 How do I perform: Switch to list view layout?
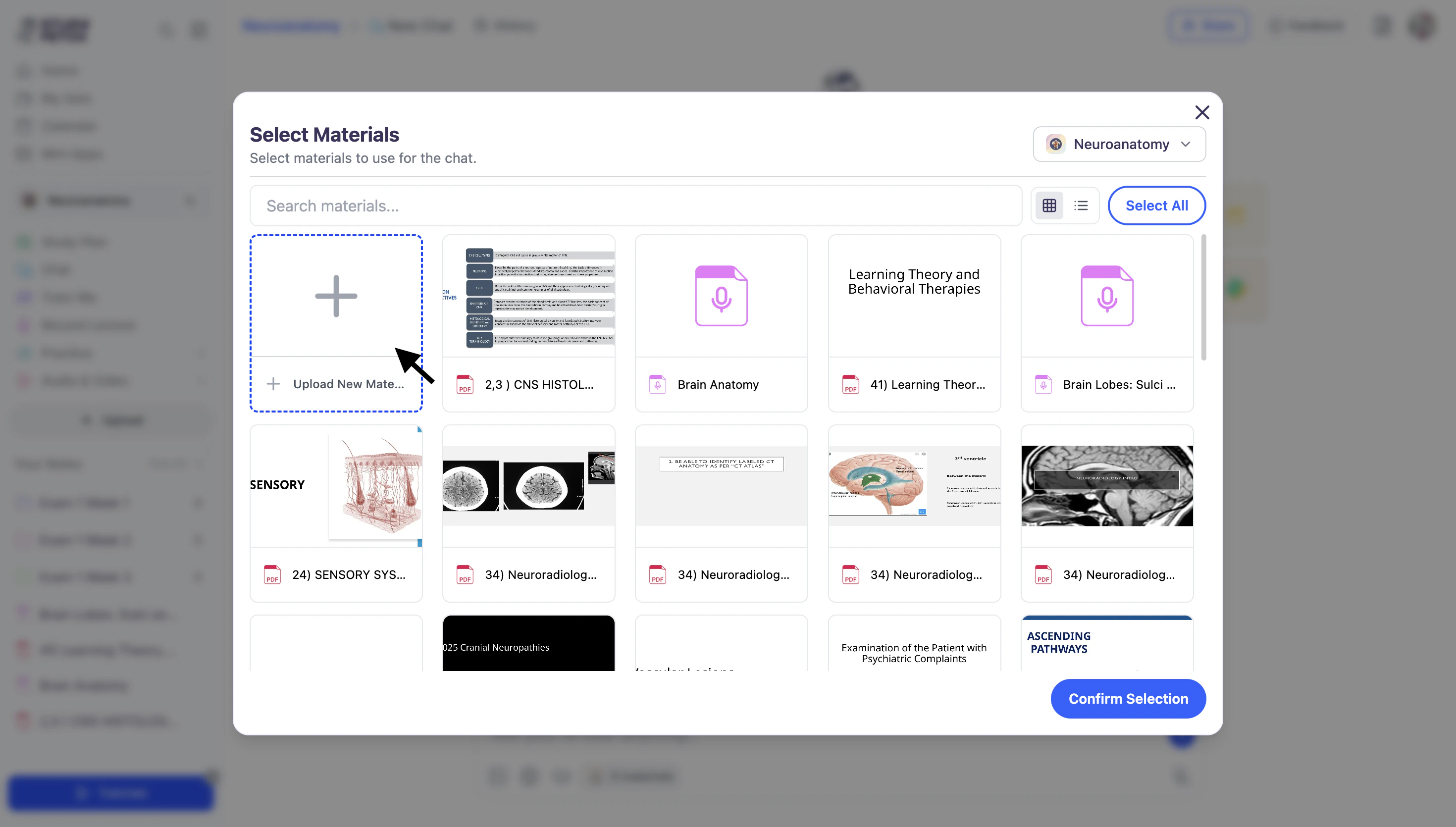pyautogui.click(x=1081, y=205)
